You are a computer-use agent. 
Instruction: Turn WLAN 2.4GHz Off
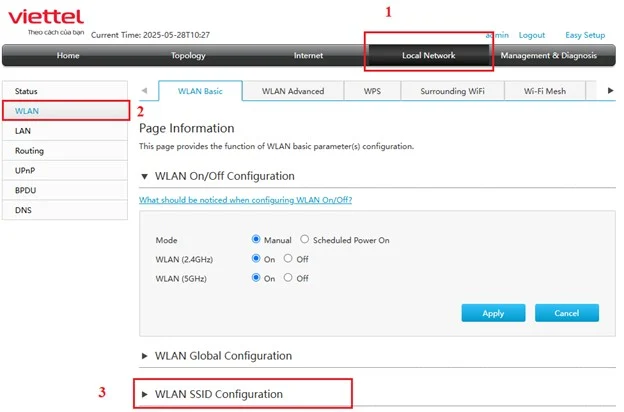[288, 258]
